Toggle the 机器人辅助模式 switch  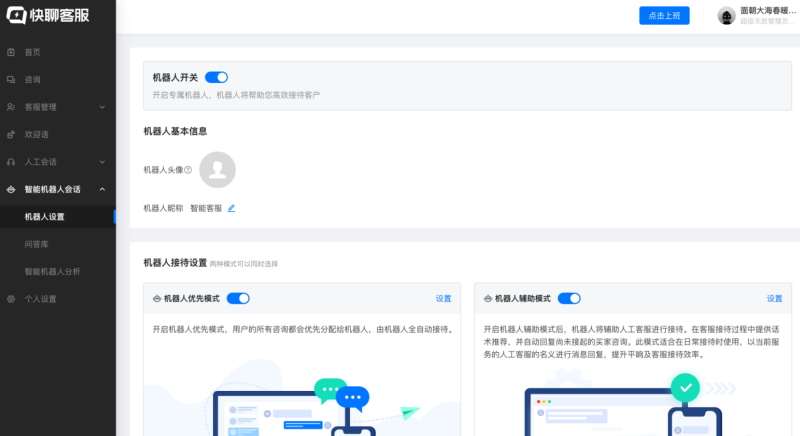(x=569, y=298)
